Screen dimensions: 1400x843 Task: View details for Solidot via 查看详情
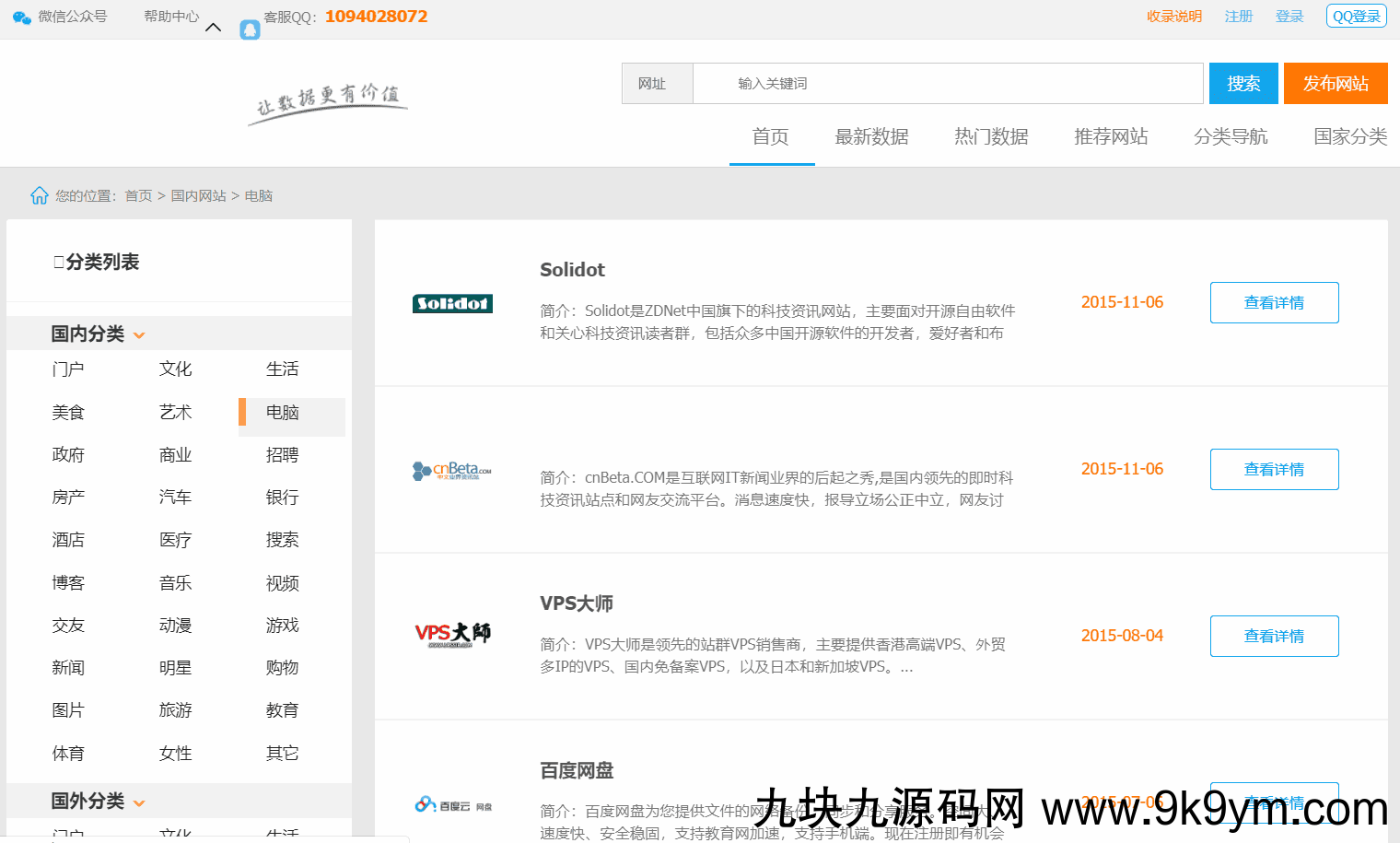pos(1274,303)
